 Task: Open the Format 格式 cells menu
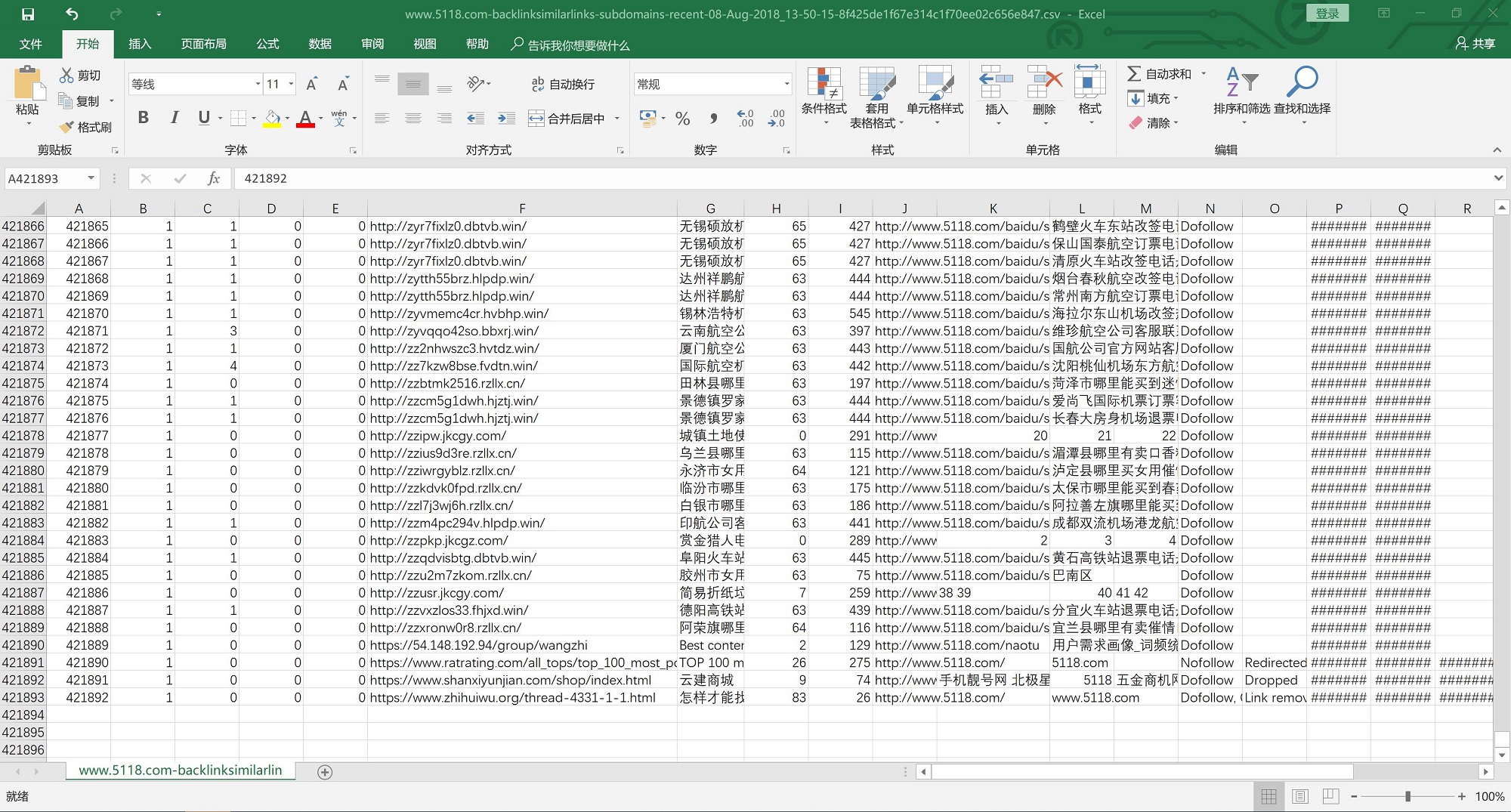click(x=1089, y=95)
